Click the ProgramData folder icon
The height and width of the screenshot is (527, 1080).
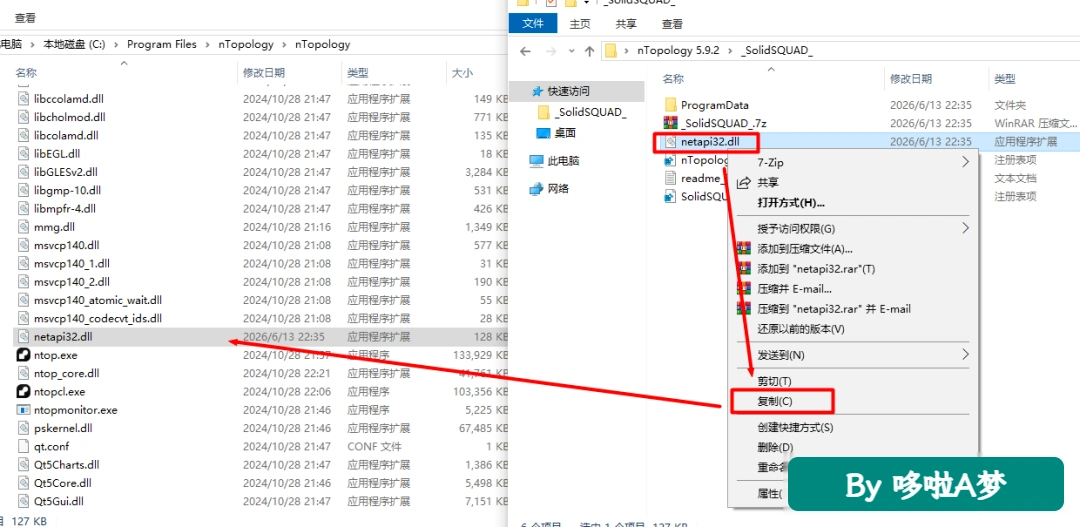670,105
